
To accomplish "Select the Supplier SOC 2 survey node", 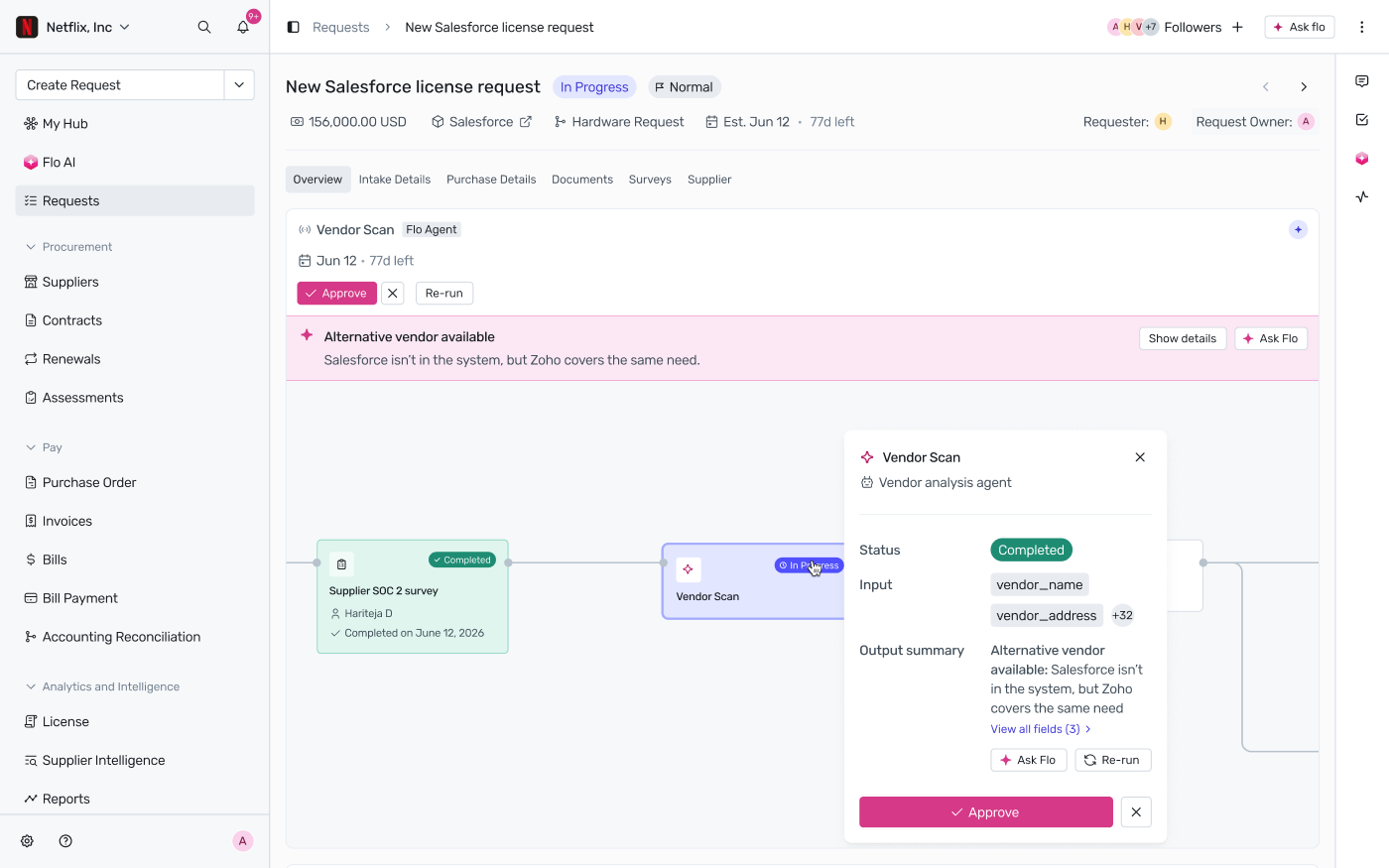I will 413,596.
